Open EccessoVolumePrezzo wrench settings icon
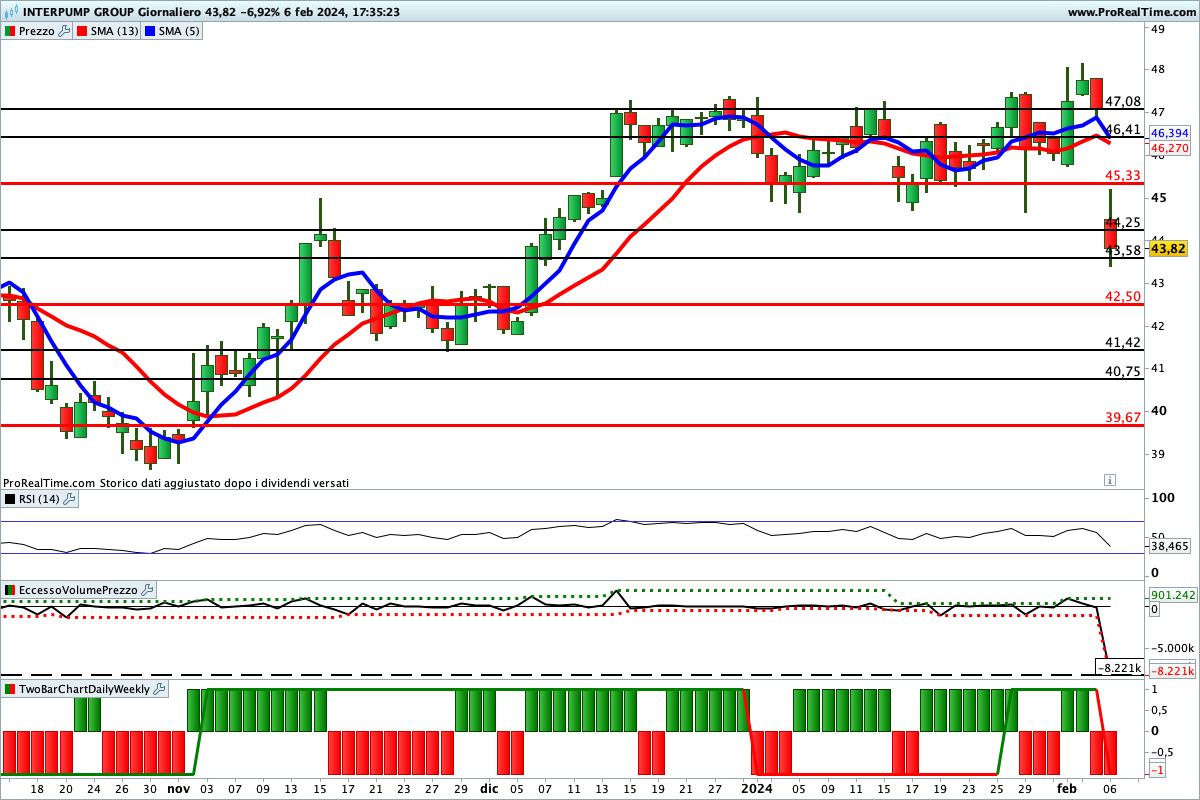 pyautogui.click(x=147, y=590)
